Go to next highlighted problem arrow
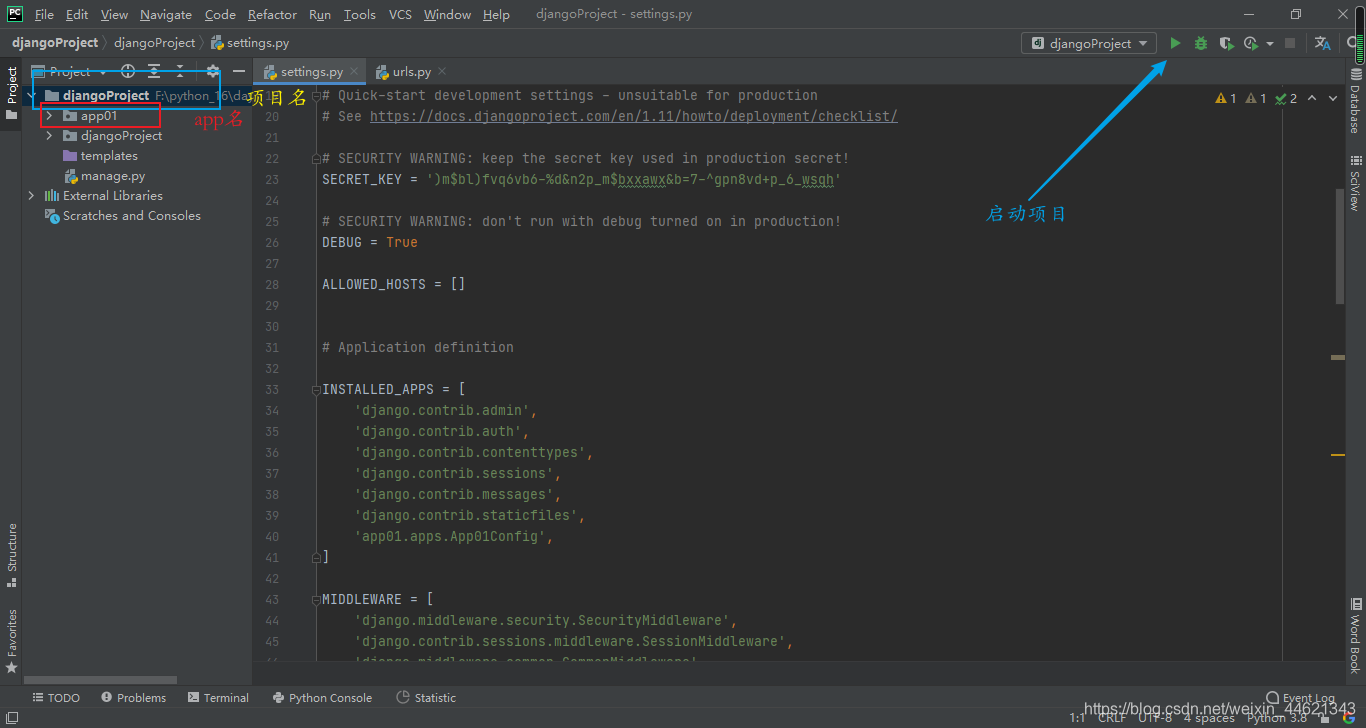This screenshot has width=1366, height=728. (x=1334, y=98)
